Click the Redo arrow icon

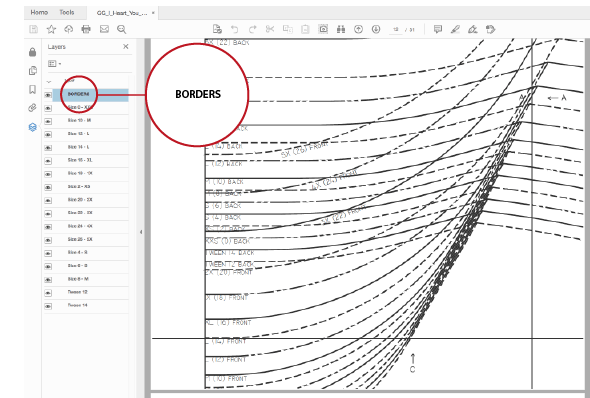252,29
